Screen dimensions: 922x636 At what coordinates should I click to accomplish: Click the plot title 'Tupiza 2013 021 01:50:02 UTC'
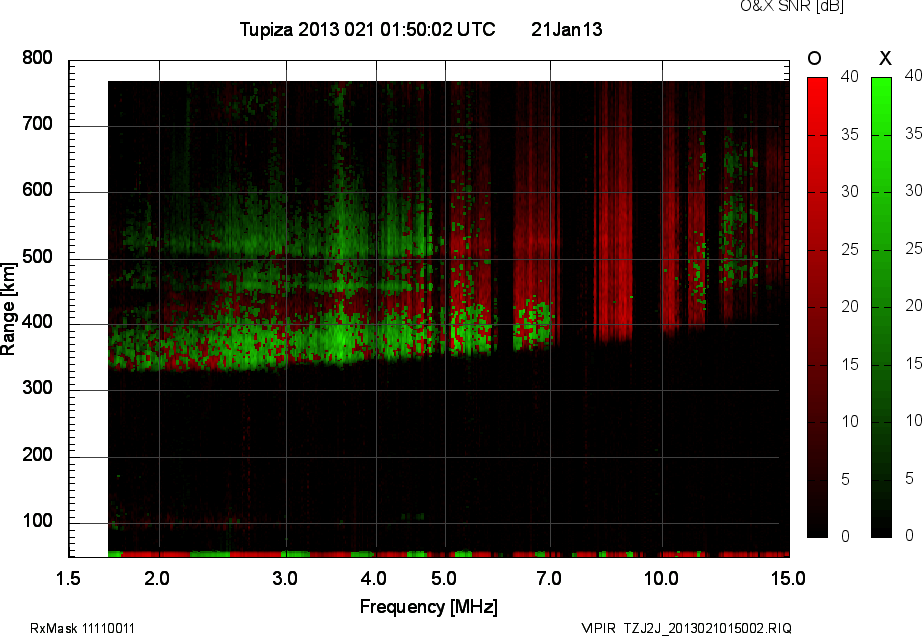click(x=368, y=29)
